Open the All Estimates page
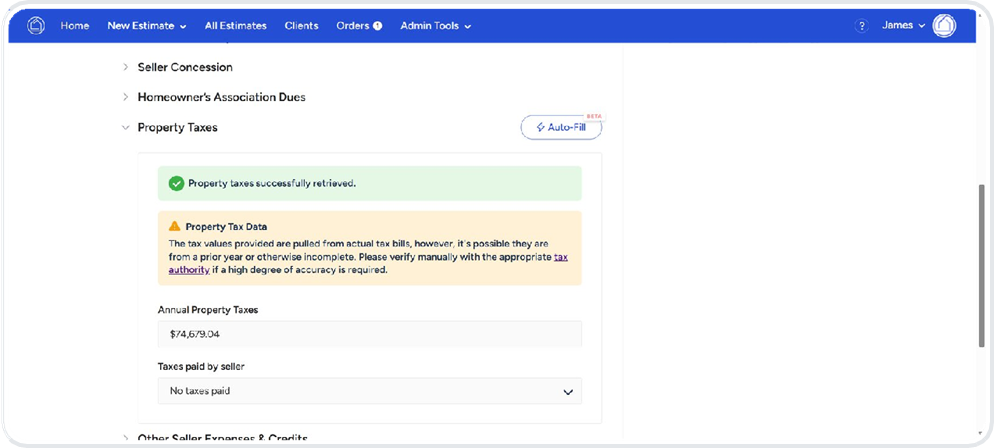Viewport: 994px width, 448px height. pos(235,26)
